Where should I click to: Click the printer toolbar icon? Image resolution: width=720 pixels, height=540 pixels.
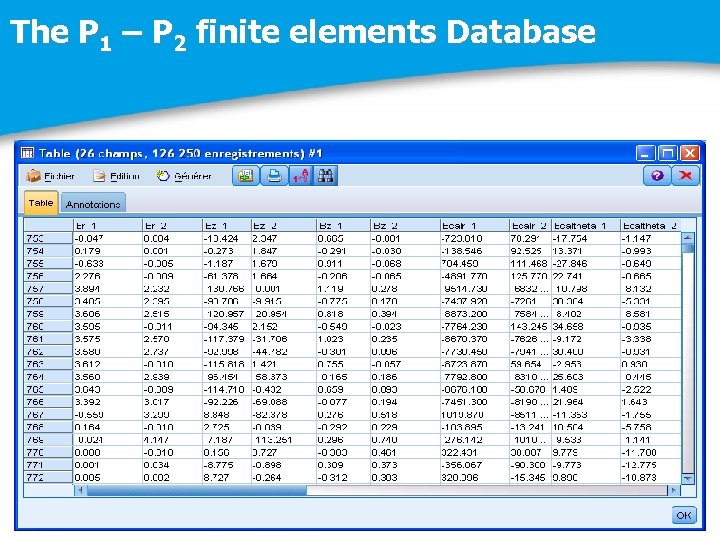(x=274, y=176)
